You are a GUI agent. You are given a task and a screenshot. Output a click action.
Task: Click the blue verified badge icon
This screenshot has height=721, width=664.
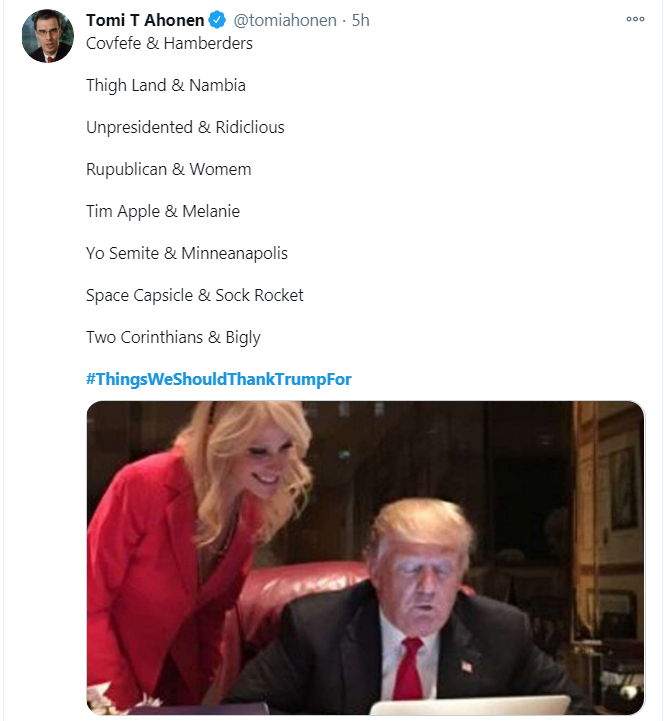217,20
